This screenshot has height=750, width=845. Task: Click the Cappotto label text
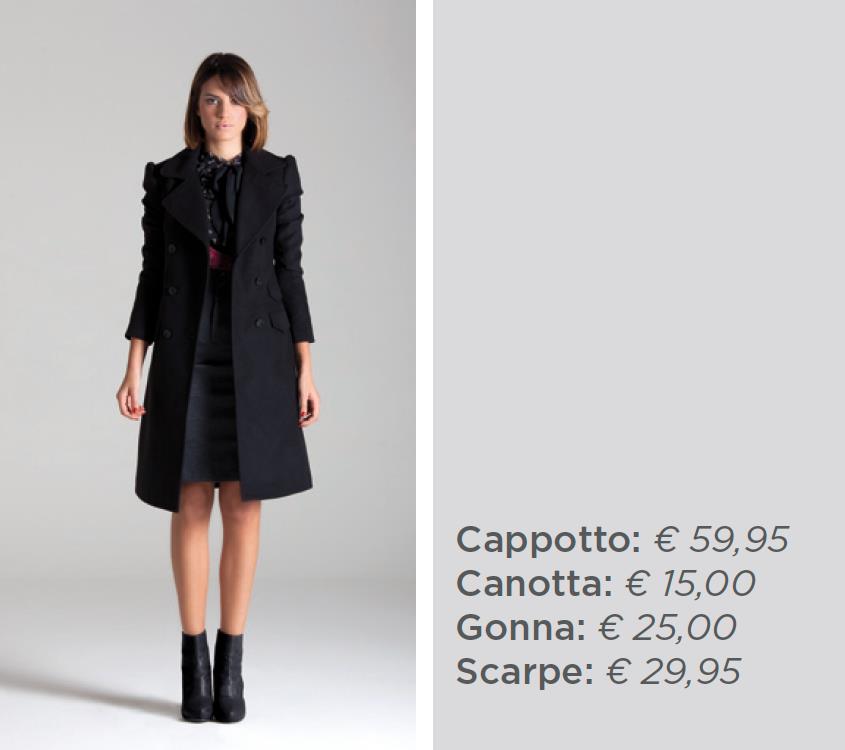pos(549,540)
